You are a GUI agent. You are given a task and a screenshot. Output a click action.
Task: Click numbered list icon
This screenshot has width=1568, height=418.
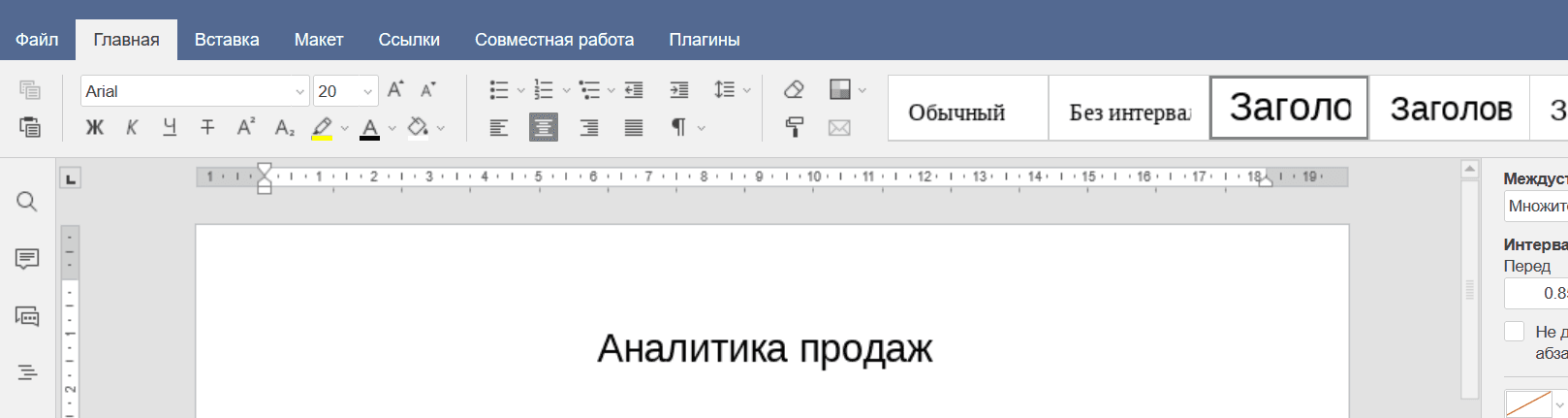click(544, 90)
